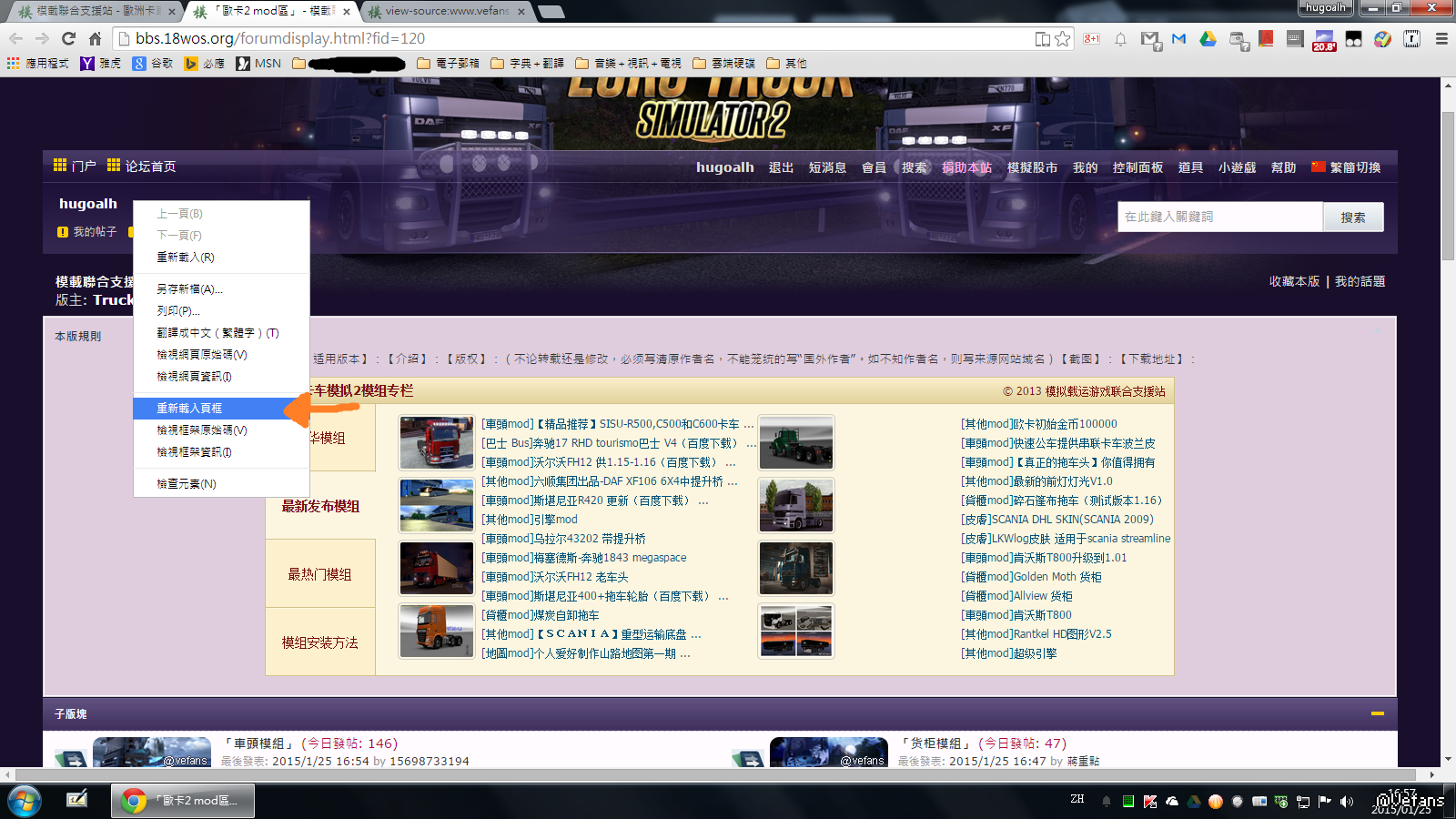
Task: Choose 檢查元素(N) from the context menu
Action: coord(187,484)
